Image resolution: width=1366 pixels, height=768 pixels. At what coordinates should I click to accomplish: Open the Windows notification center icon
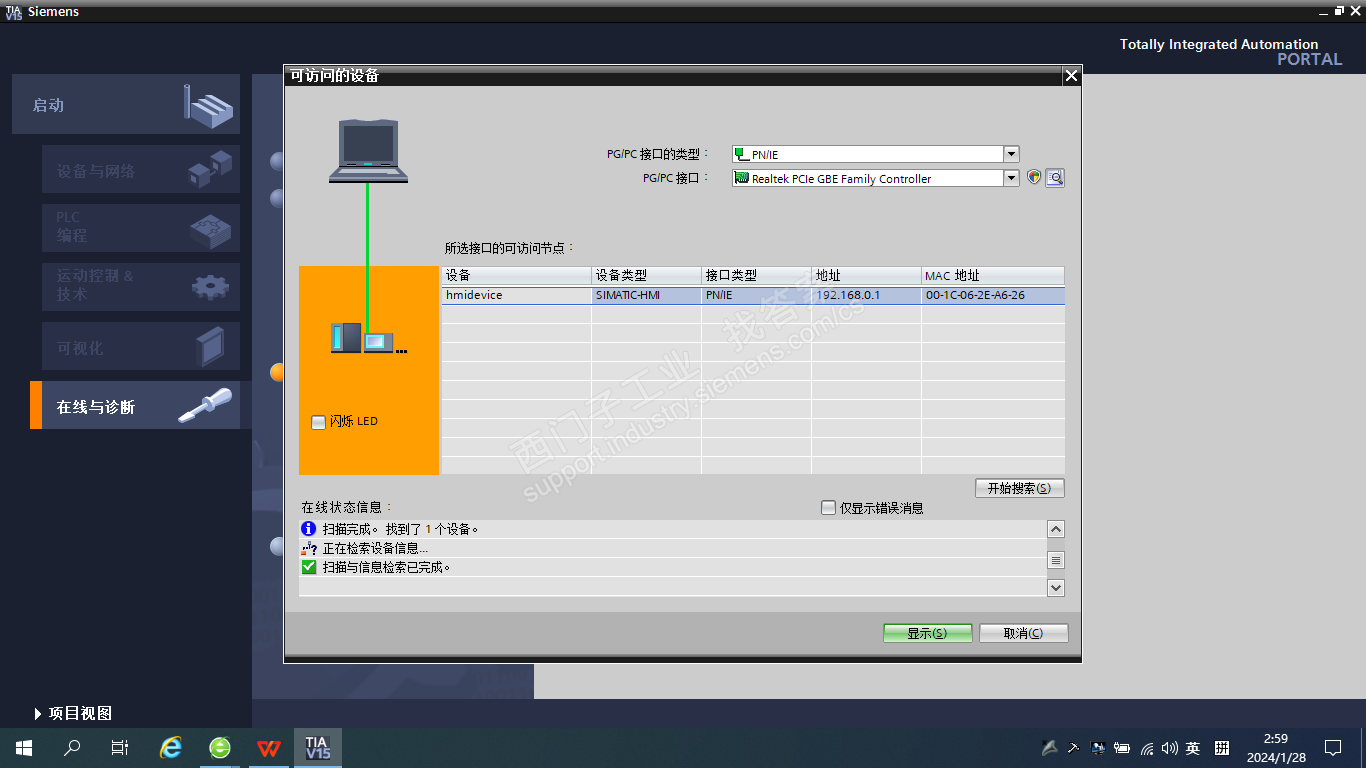[1333, 748]
